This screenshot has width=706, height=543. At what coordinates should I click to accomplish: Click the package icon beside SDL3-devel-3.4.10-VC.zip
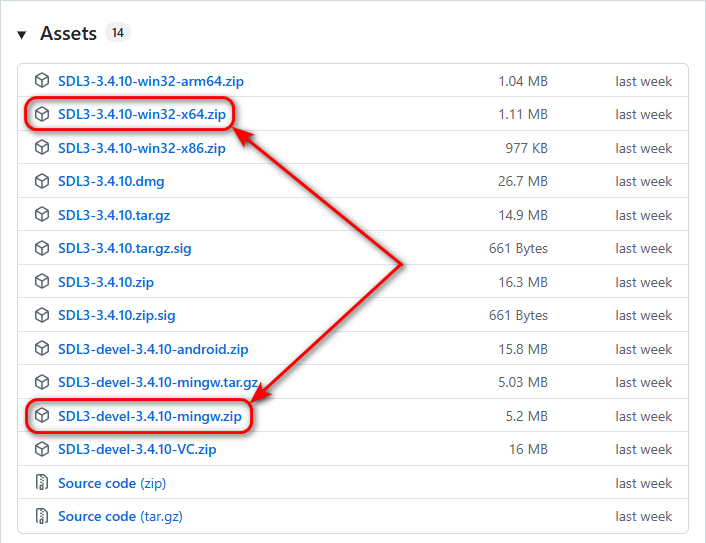pos(42,449)
